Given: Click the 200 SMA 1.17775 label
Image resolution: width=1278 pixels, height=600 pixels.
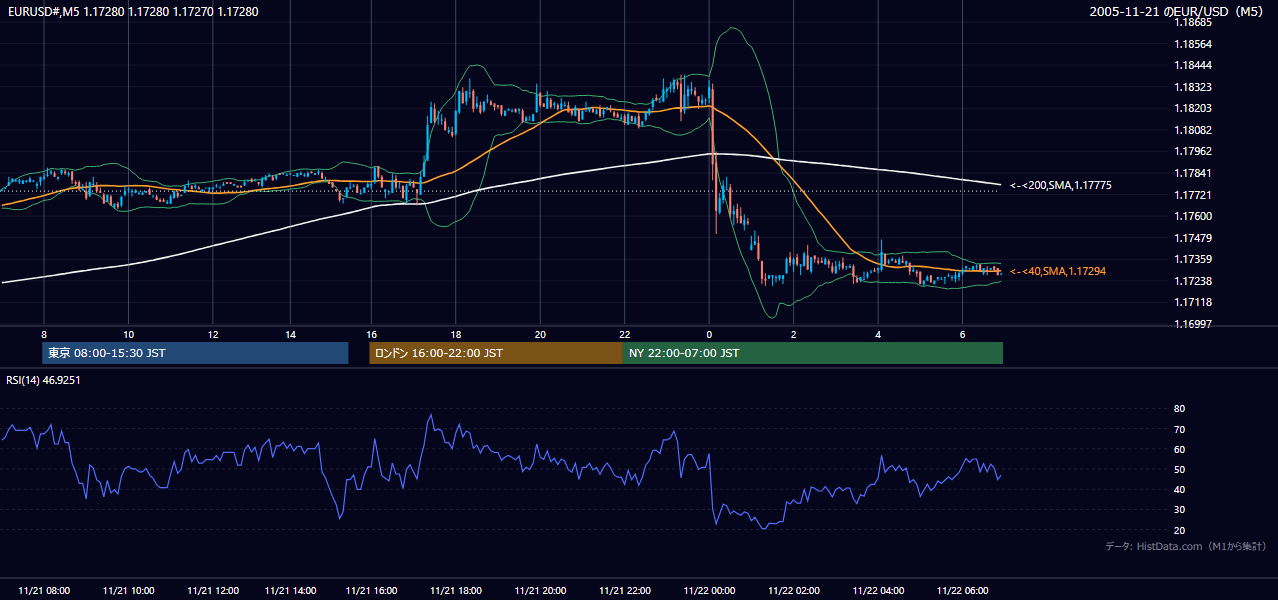Looking at the screenshot, I should point(1060,186).
